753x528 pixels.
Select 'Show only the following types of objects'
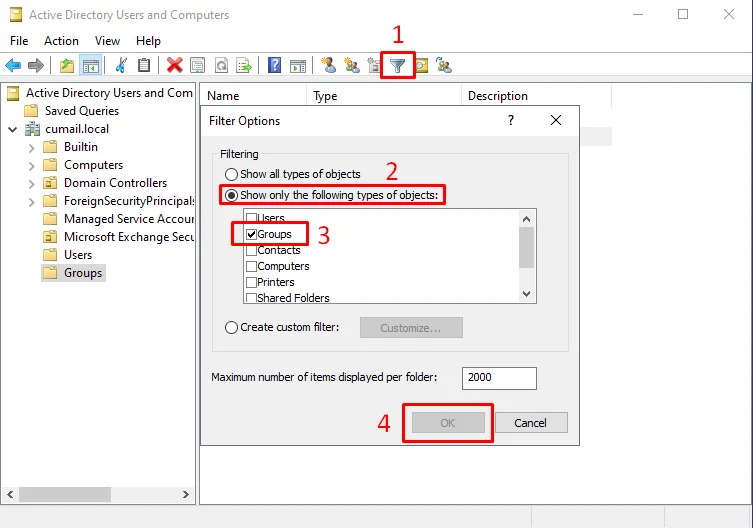[x=231, y=195]
